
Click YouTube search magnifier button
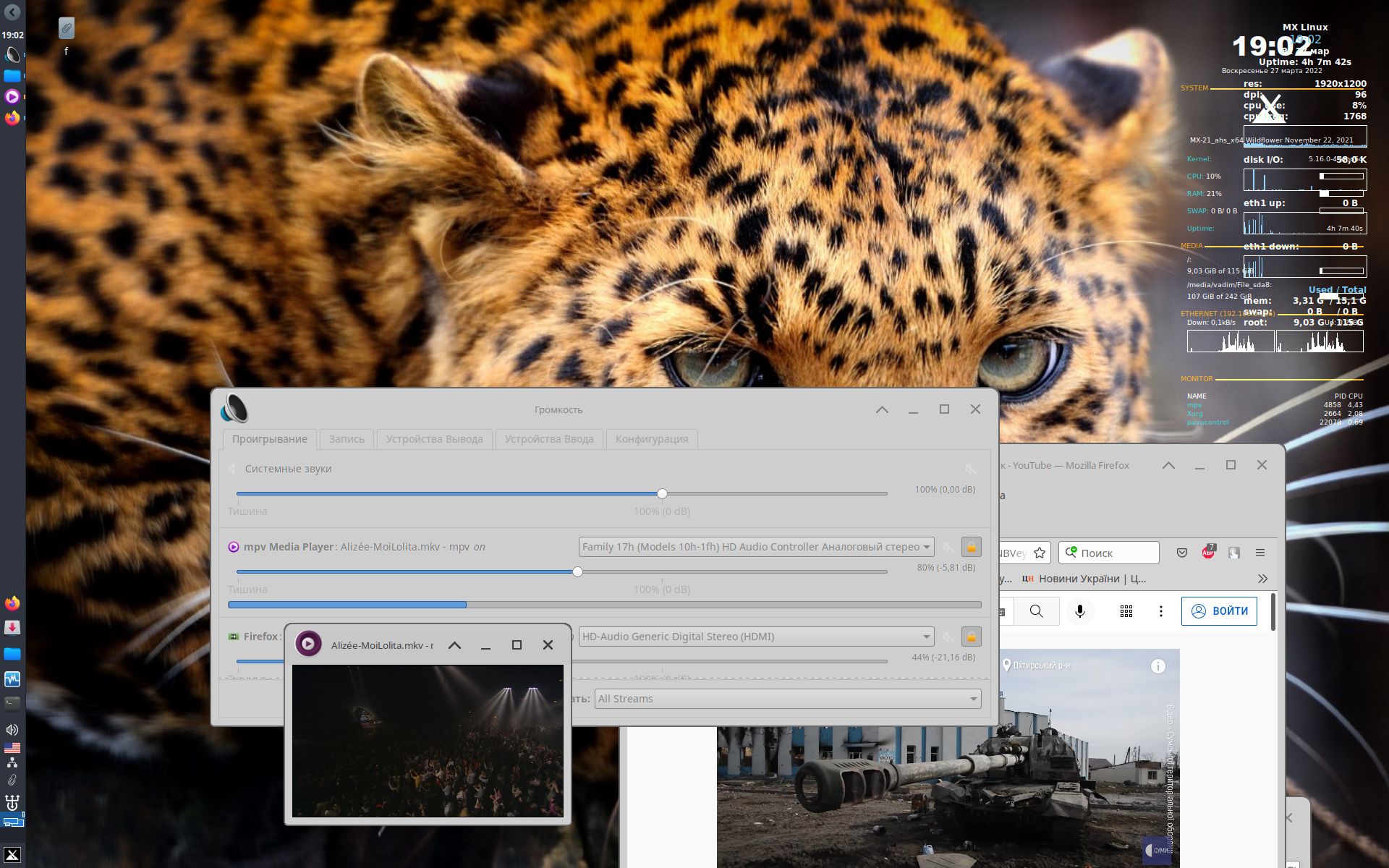(x=1036, y=611)
